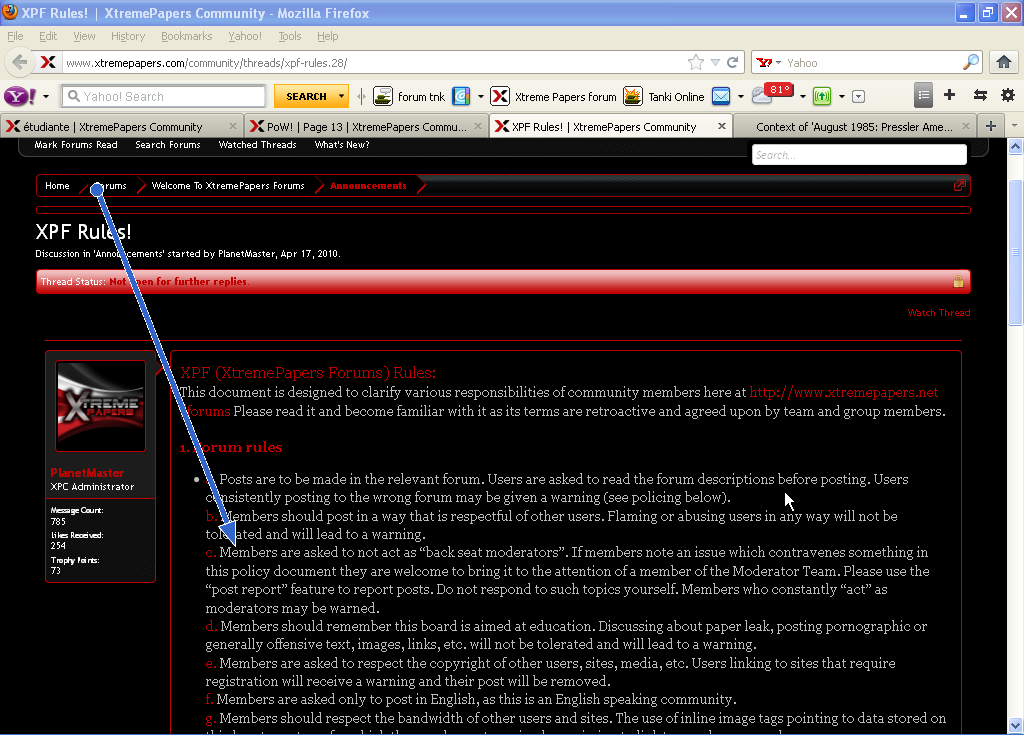This screenshot has height=735, width=1024.
Task: Click the search magnifier in Yahoo search box
Action: [971, 63]
